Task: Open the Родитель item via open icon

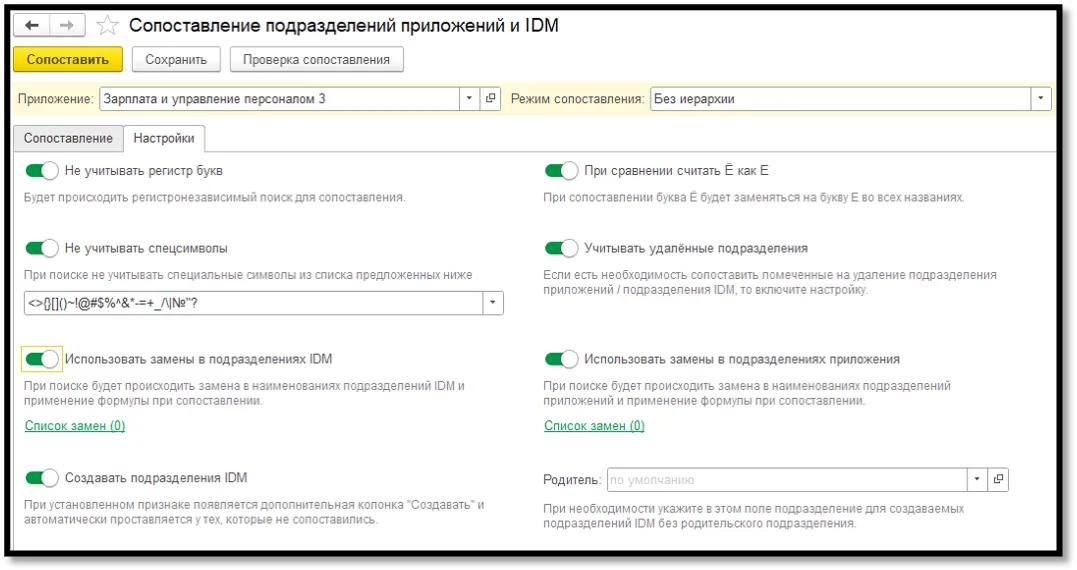Action: click(998, 479)
